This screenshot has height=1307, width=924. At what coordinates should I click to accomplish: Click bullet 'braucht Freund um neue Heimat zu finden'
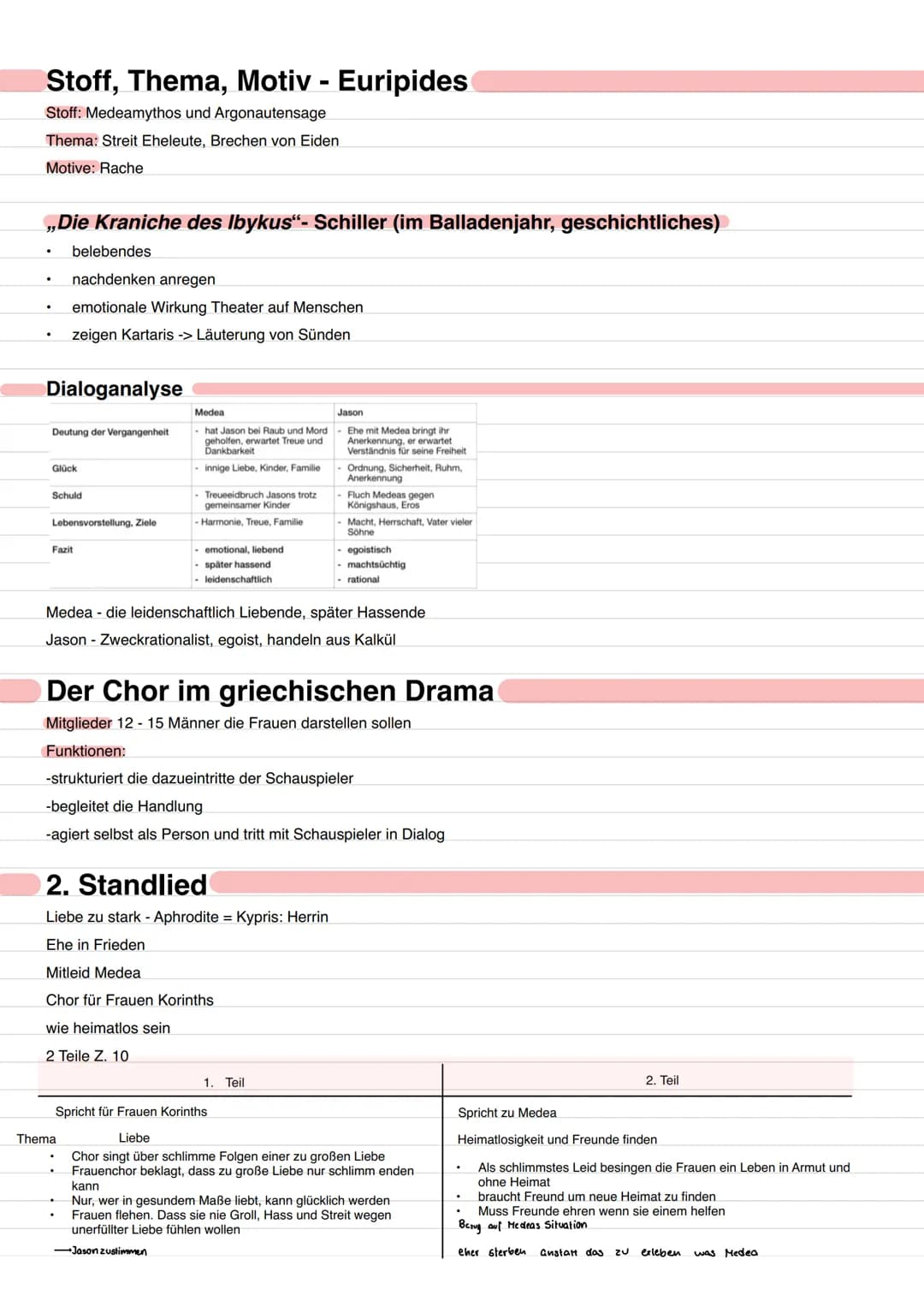(x=597, y=1197)
